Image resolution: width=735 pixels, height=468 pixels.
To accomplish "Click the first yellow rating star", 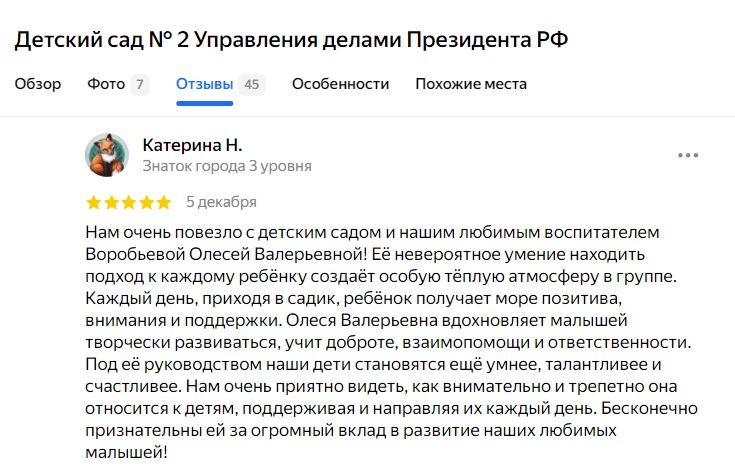I will pos(94,203).
